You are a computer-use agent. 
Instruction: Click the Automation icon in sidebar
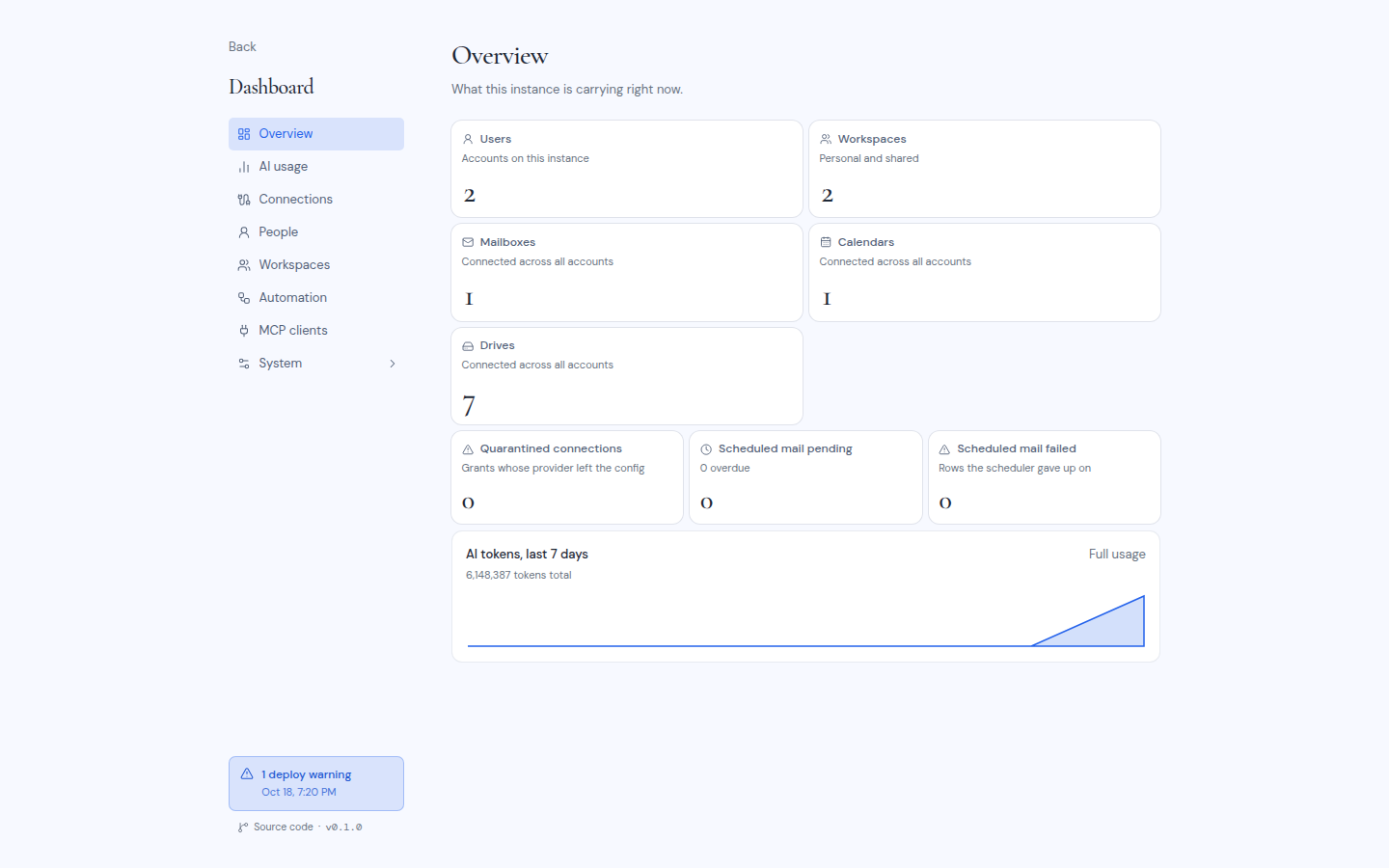(x=244, y=298)
